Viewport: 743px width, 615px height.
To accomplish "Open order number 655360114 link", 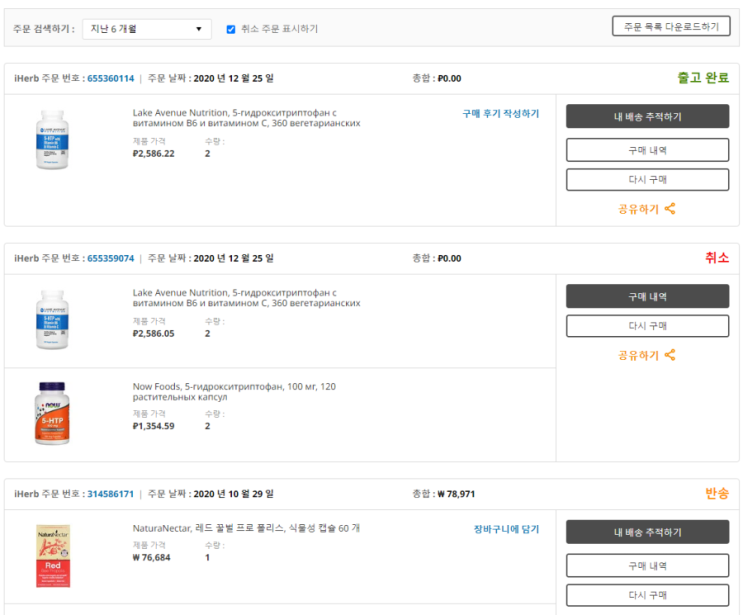I will tap(110, 78).
